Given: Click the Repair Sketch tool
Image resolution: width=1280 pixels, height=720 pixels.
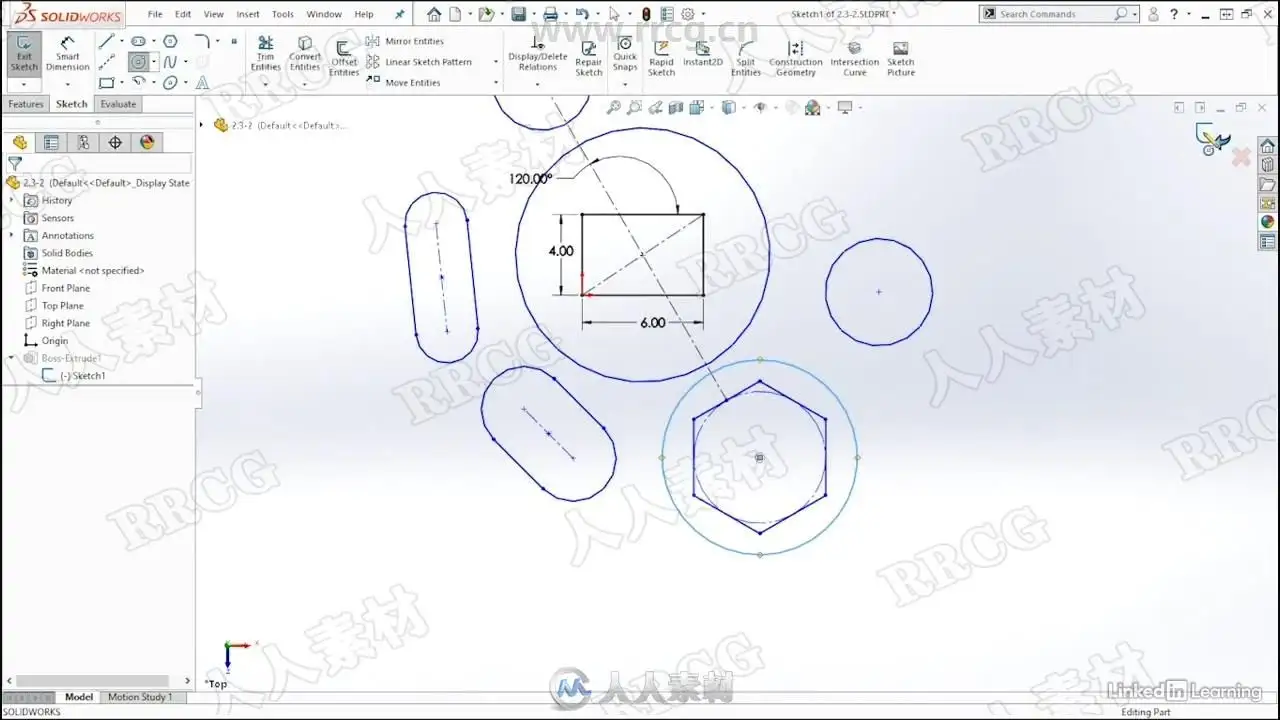Looking at the screenshot, I should pos(589,59).
